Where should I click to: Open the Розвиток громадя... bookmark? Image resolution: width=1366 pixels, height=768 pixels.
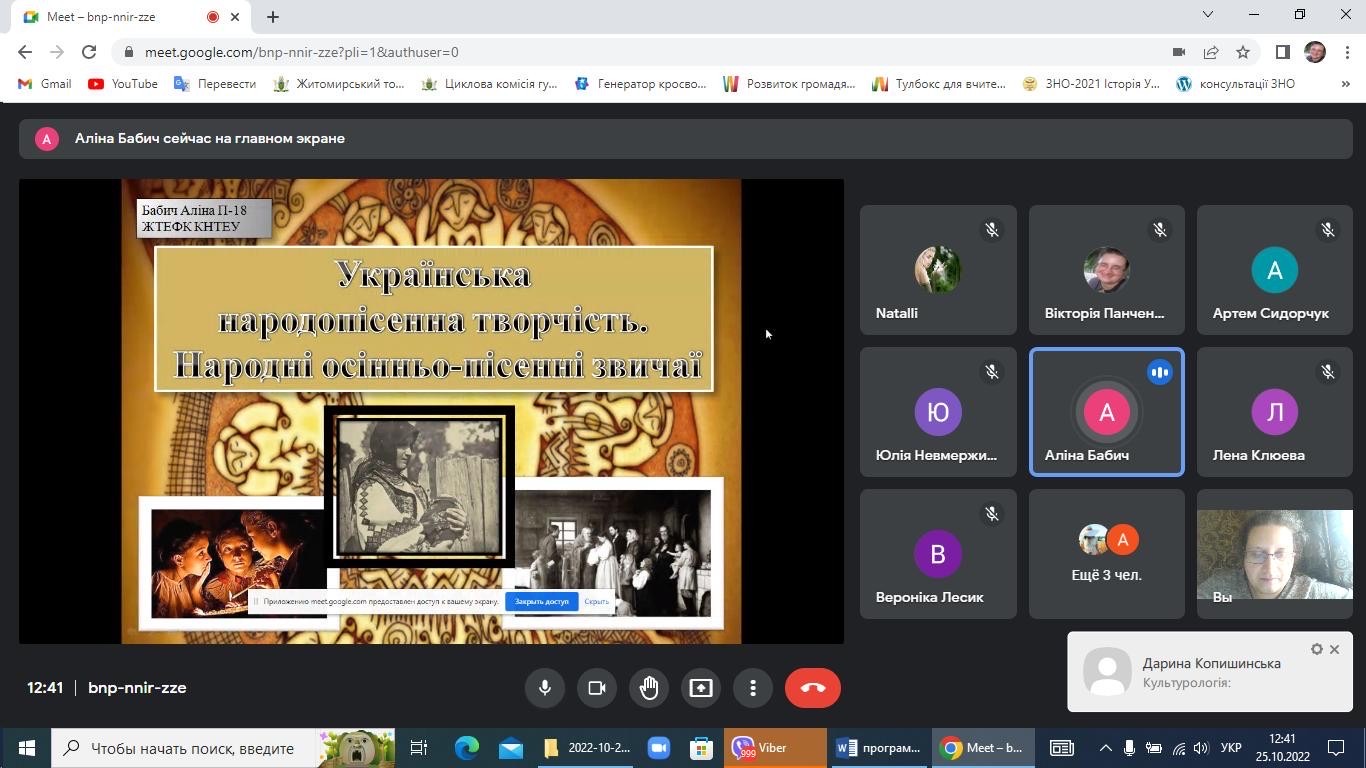click(x=789, y=84)
